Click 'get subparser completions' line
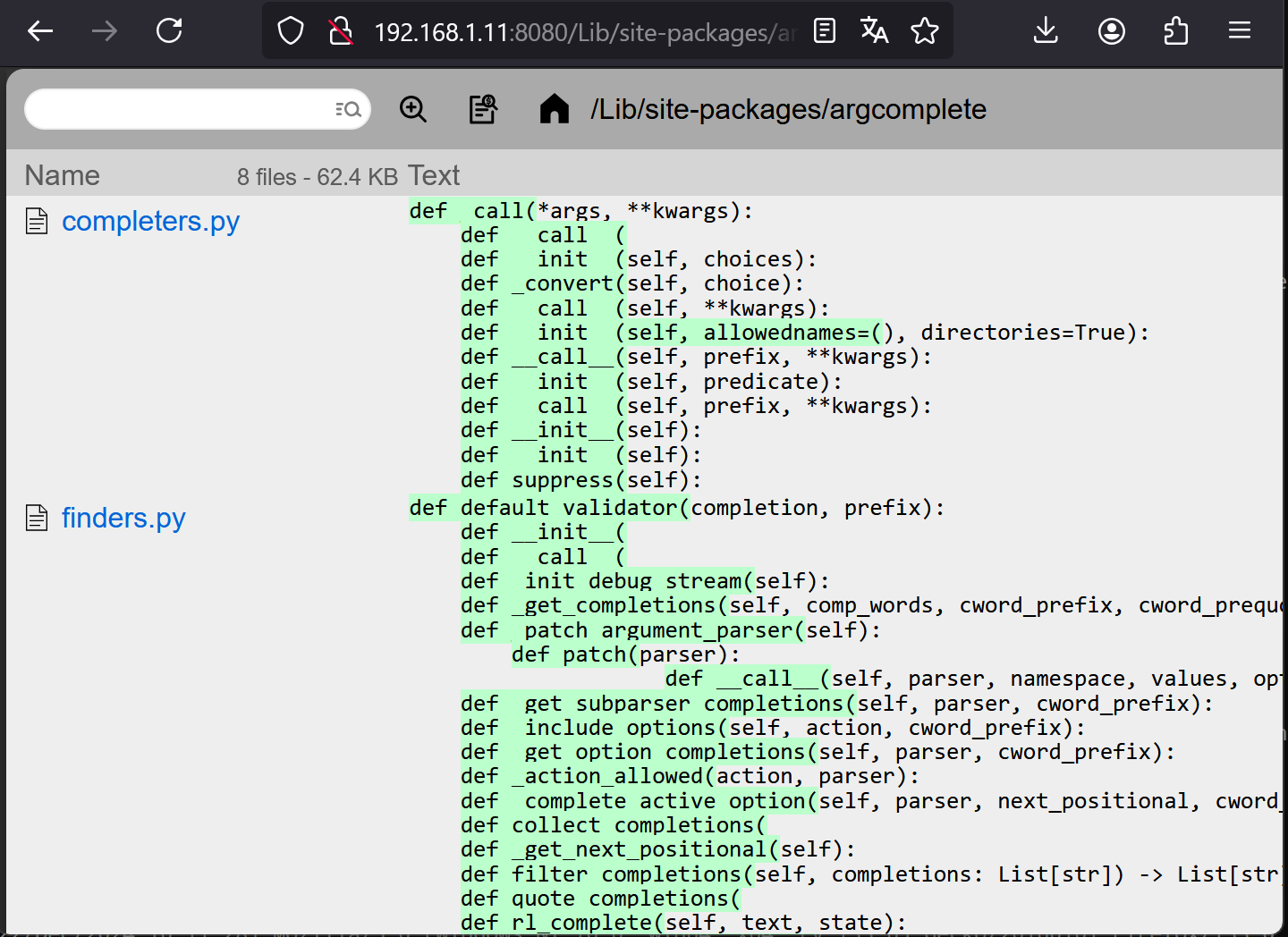The height and width of the screenshot is (937, 1288). pyautogui.click(x=837, y=704)
